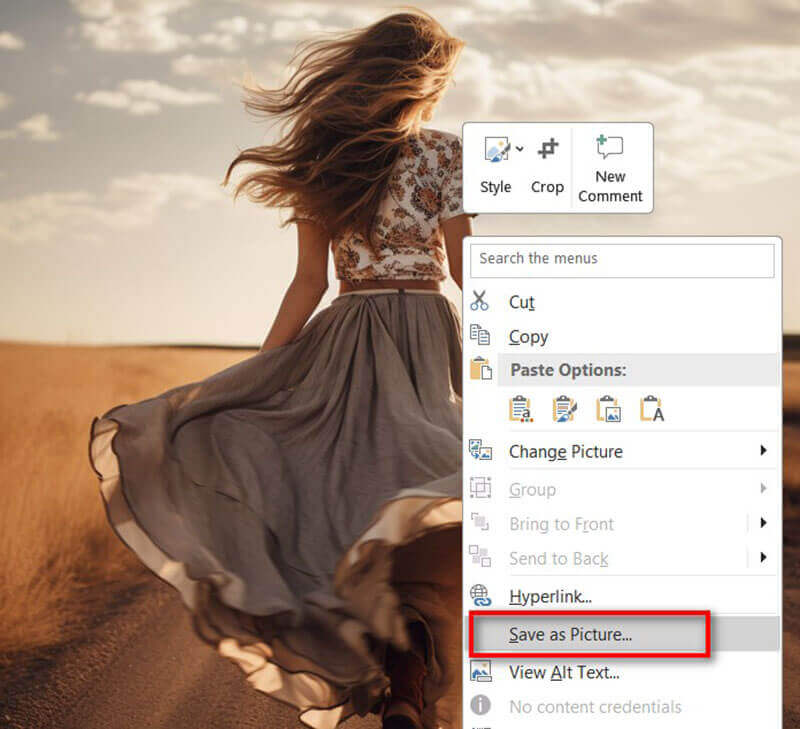
Task: Open the Hyperlink dialog
Action: point(549,595)
